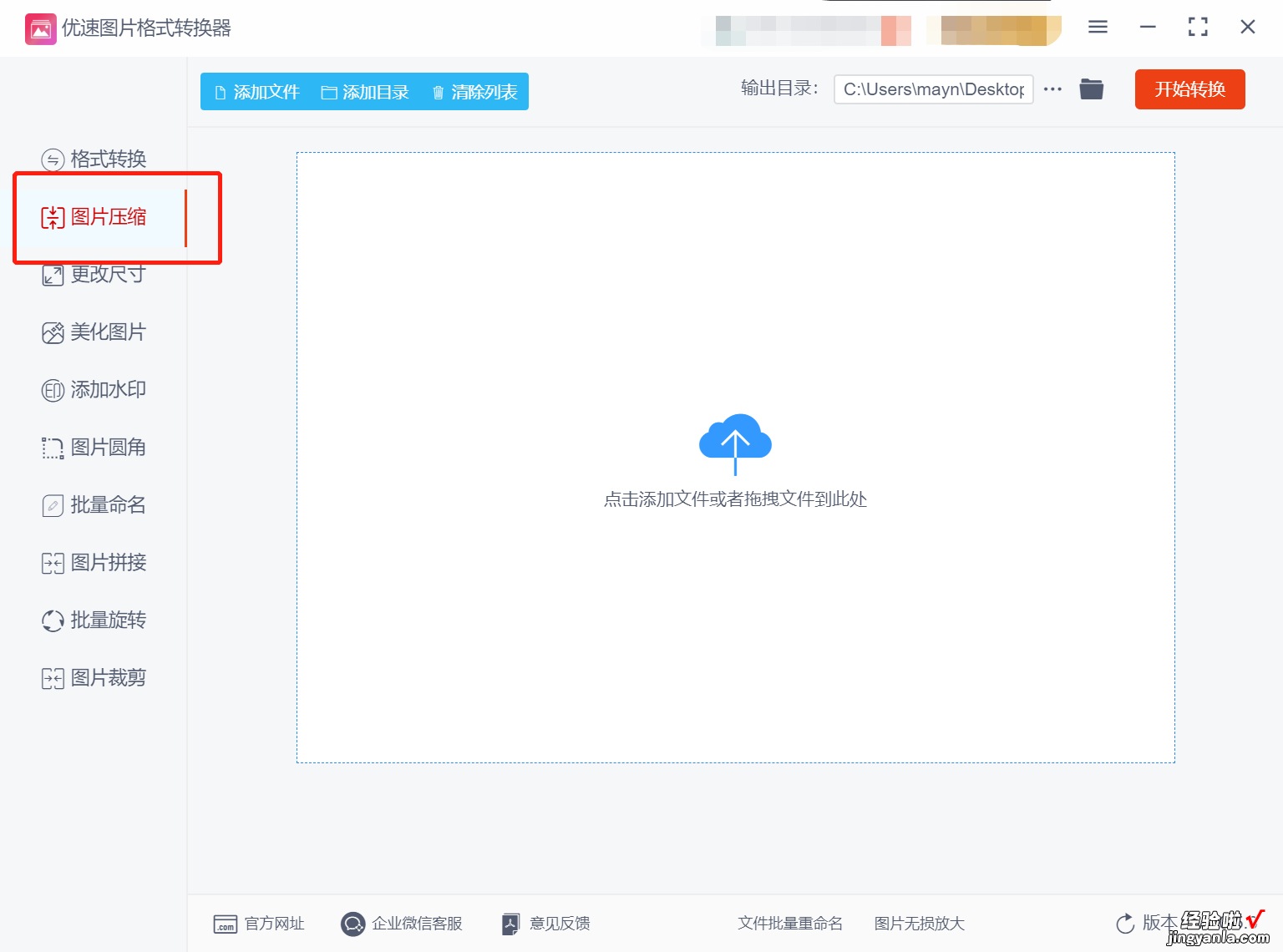Minimize the converter window
Image resolution: width=1283 pixels, height=952 pixels.
coord(1148,27)
